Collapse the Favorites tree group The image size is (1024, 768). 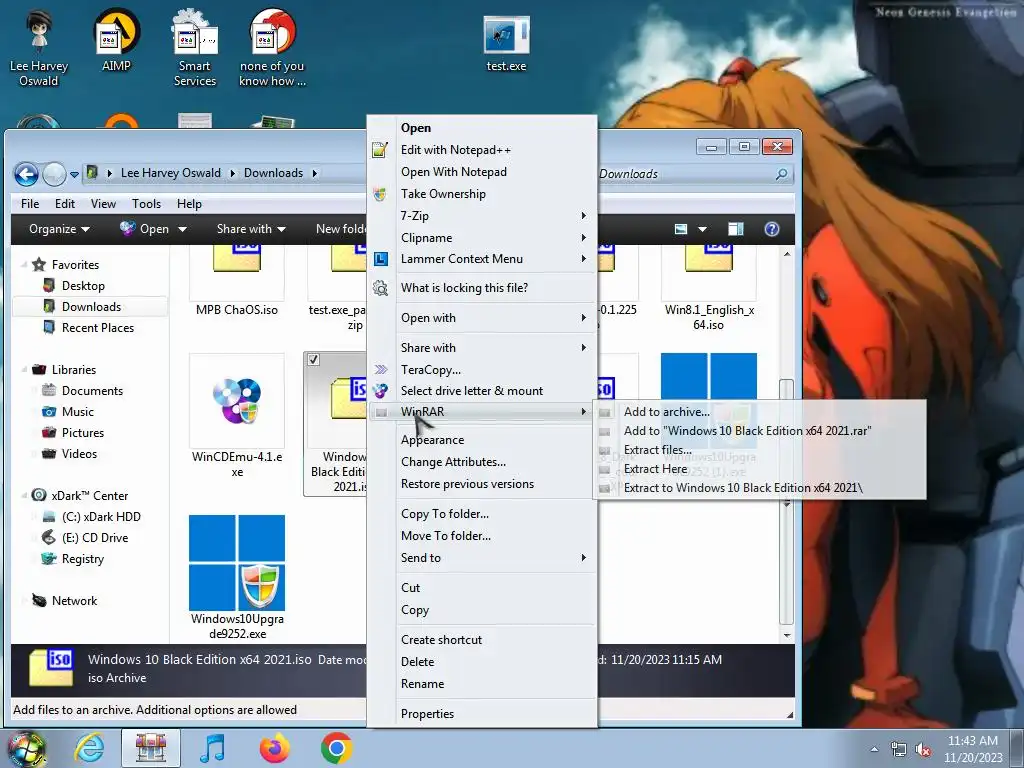24,264
